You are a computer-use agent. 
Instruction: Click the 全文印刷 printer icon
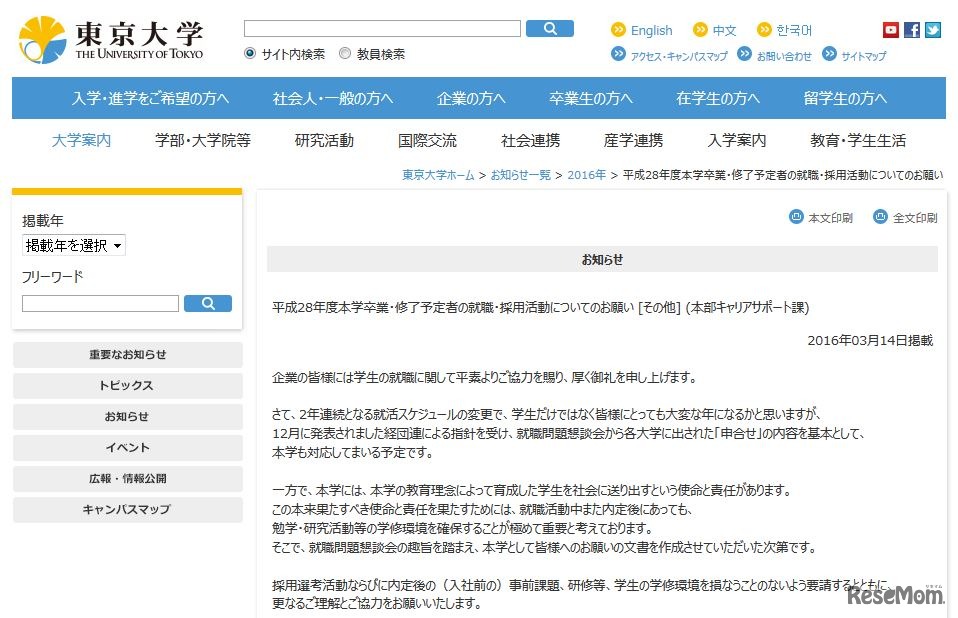coord(879,216)
